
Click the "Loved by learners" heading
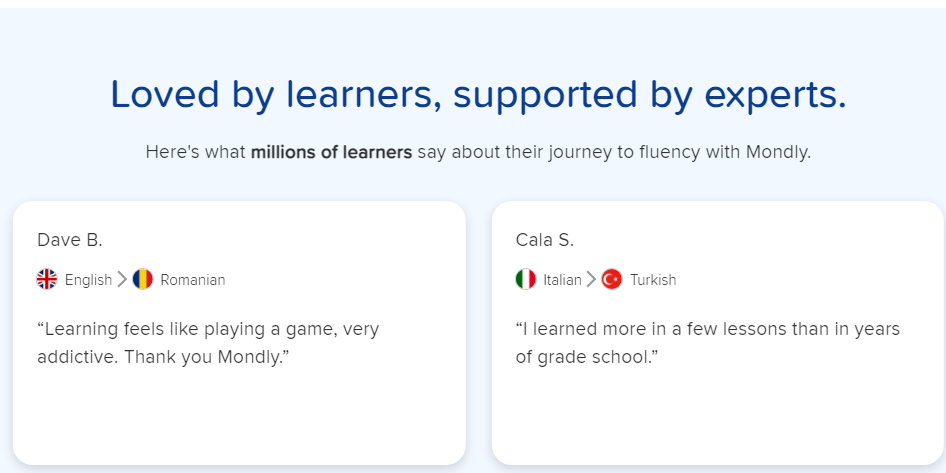pyautogui.click(x=478, y=94)
